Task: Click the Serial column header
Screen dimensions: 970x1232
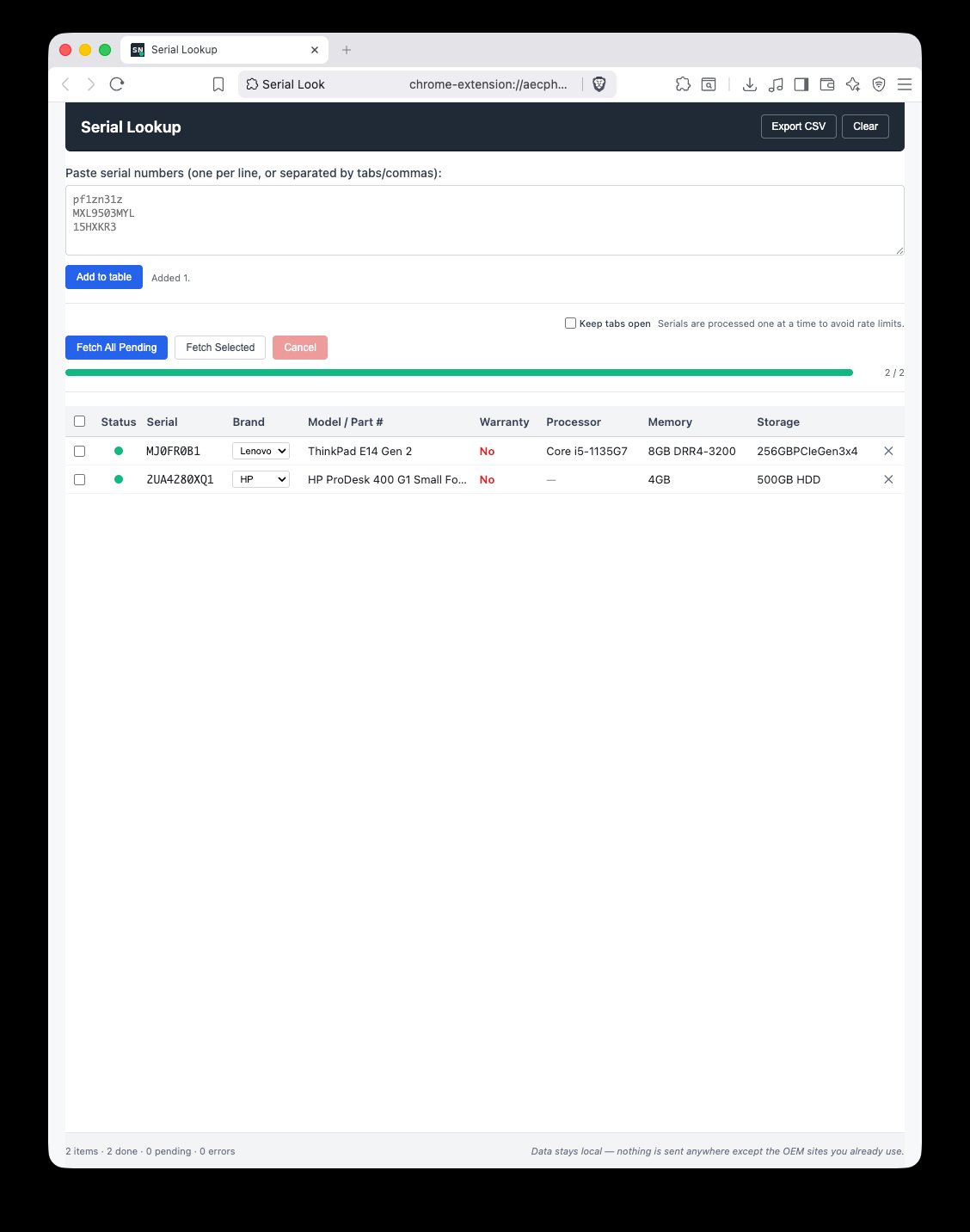Action: 162,422
